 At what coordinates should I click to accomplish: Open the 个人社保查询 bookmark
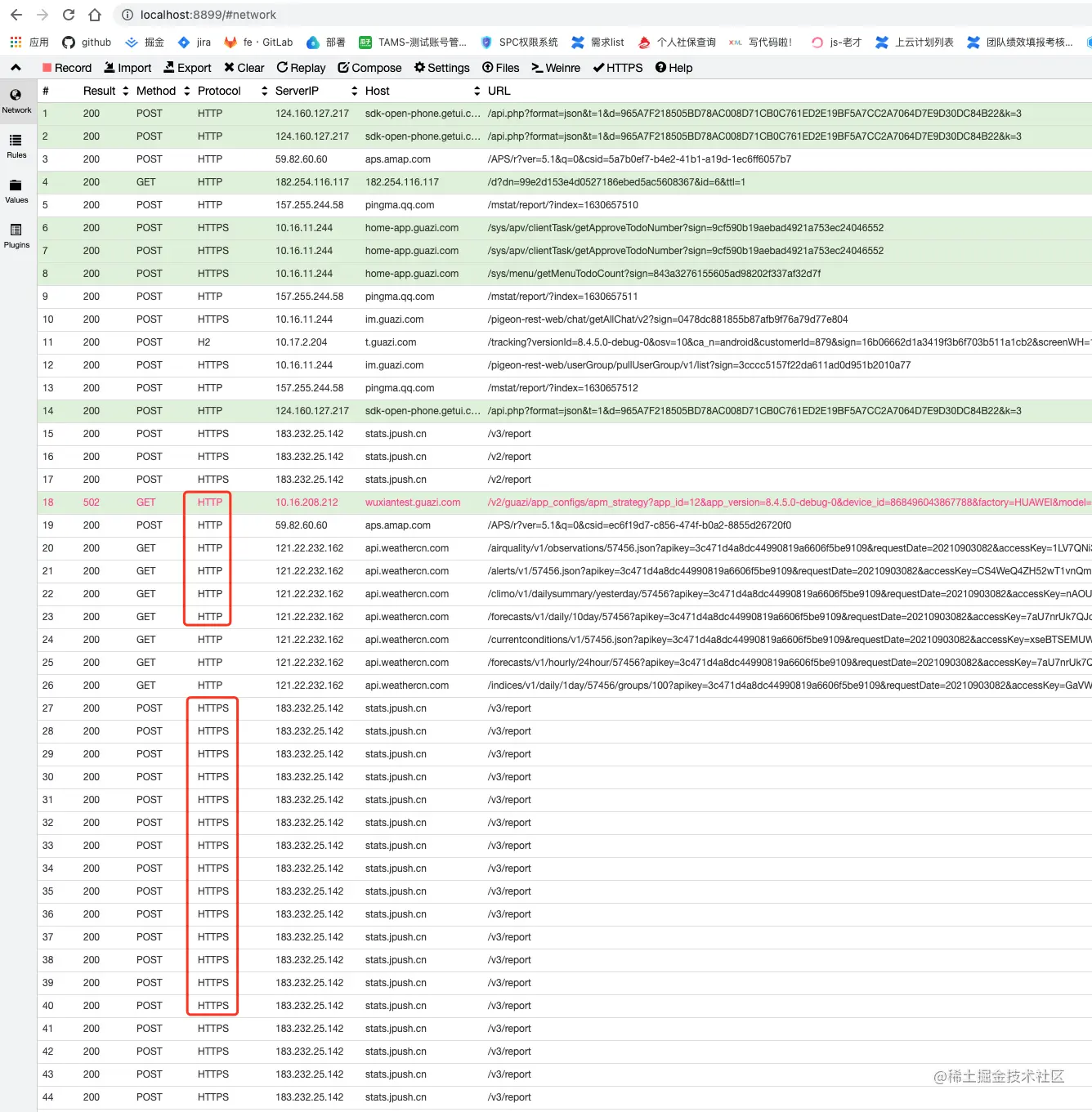tap(677, 42)
